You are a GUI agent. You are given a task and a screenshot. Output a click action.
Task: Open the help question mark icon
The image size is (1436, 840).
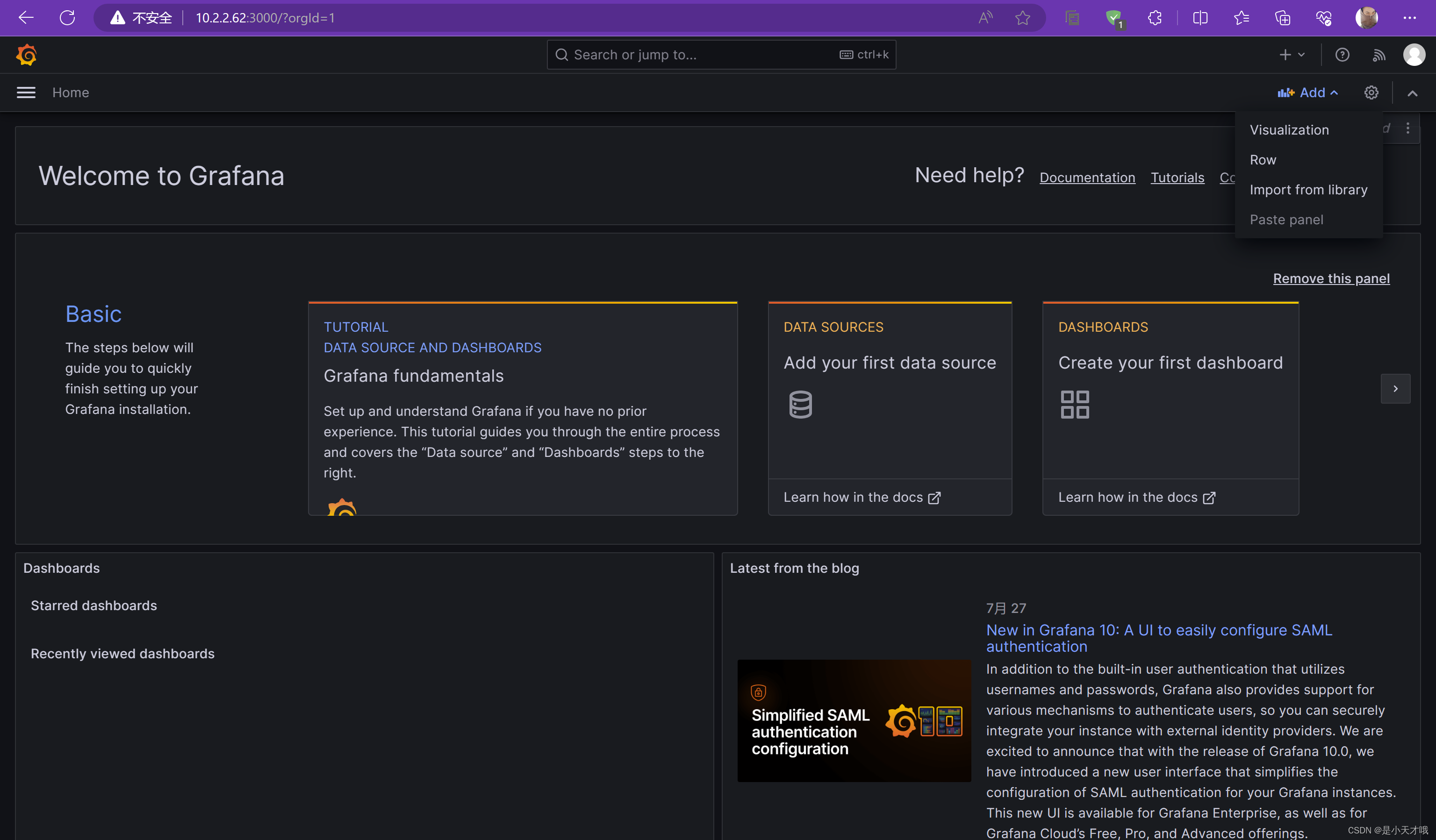1342,55
